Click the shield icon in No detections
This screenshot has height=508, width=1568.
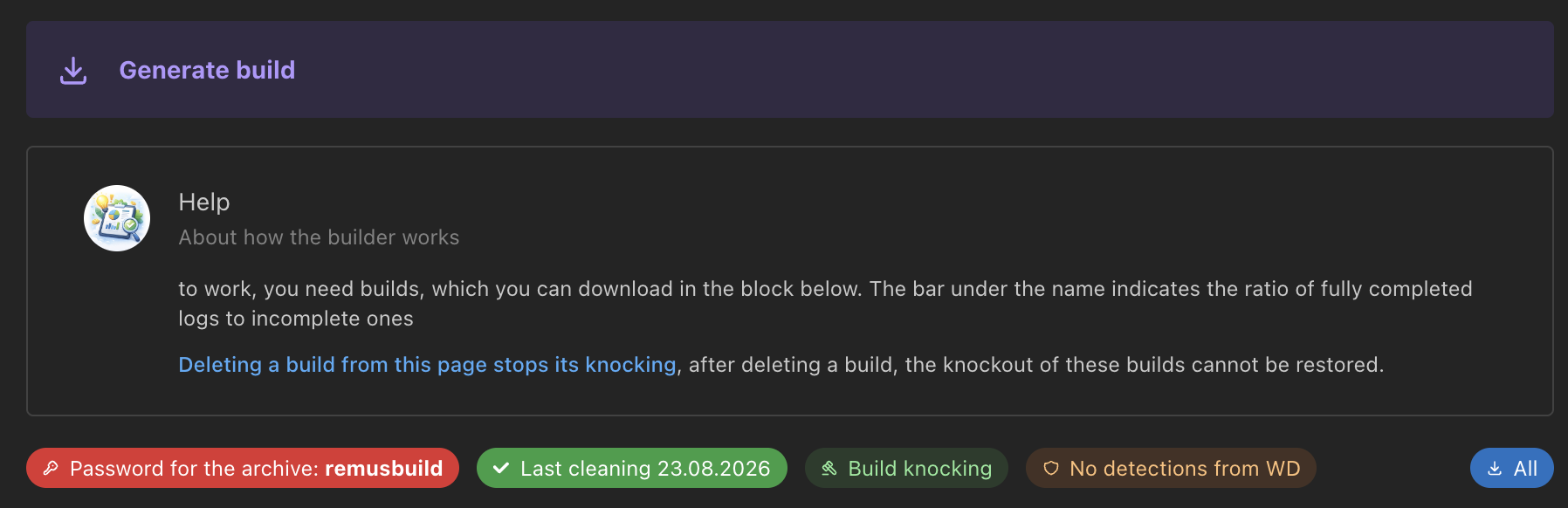click(1051, 469)
